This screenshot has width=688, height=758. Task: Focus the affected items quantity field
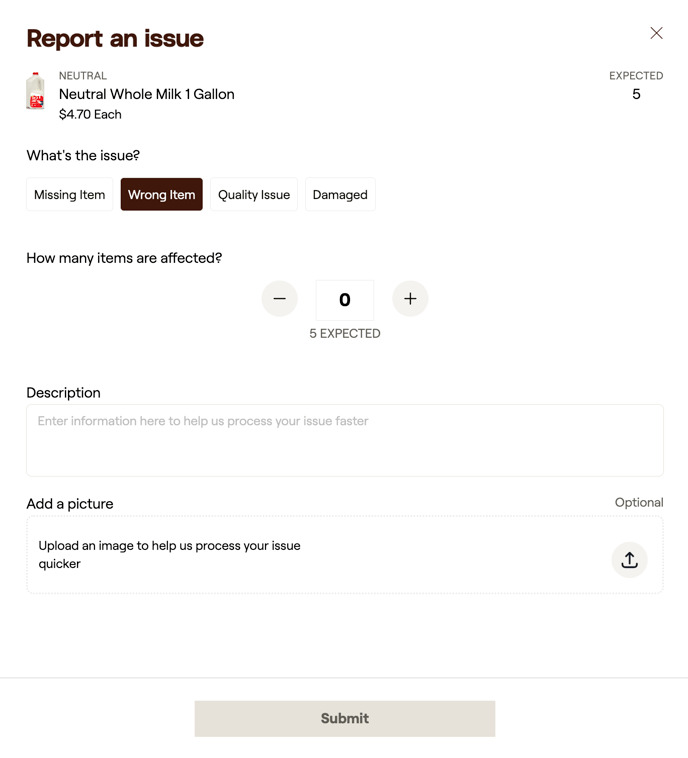click(x=345, y=300)
